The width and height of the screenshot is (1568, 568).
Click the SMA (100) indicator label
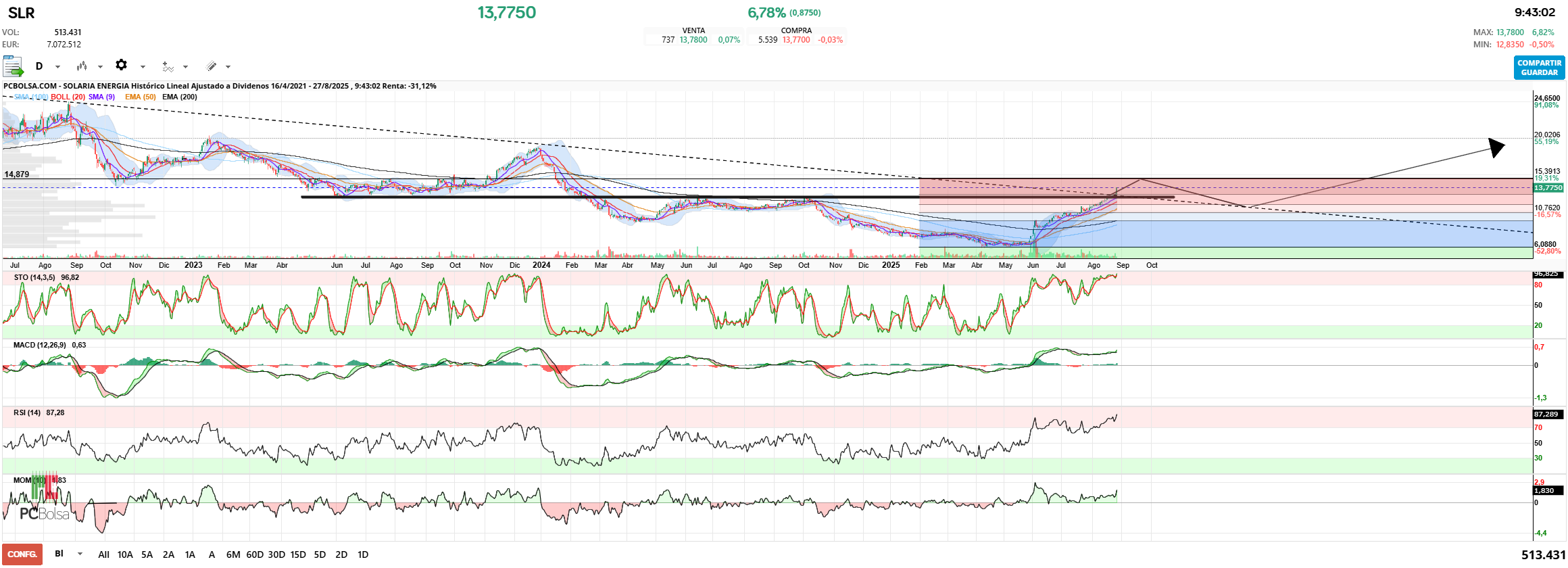pos(31,97)
